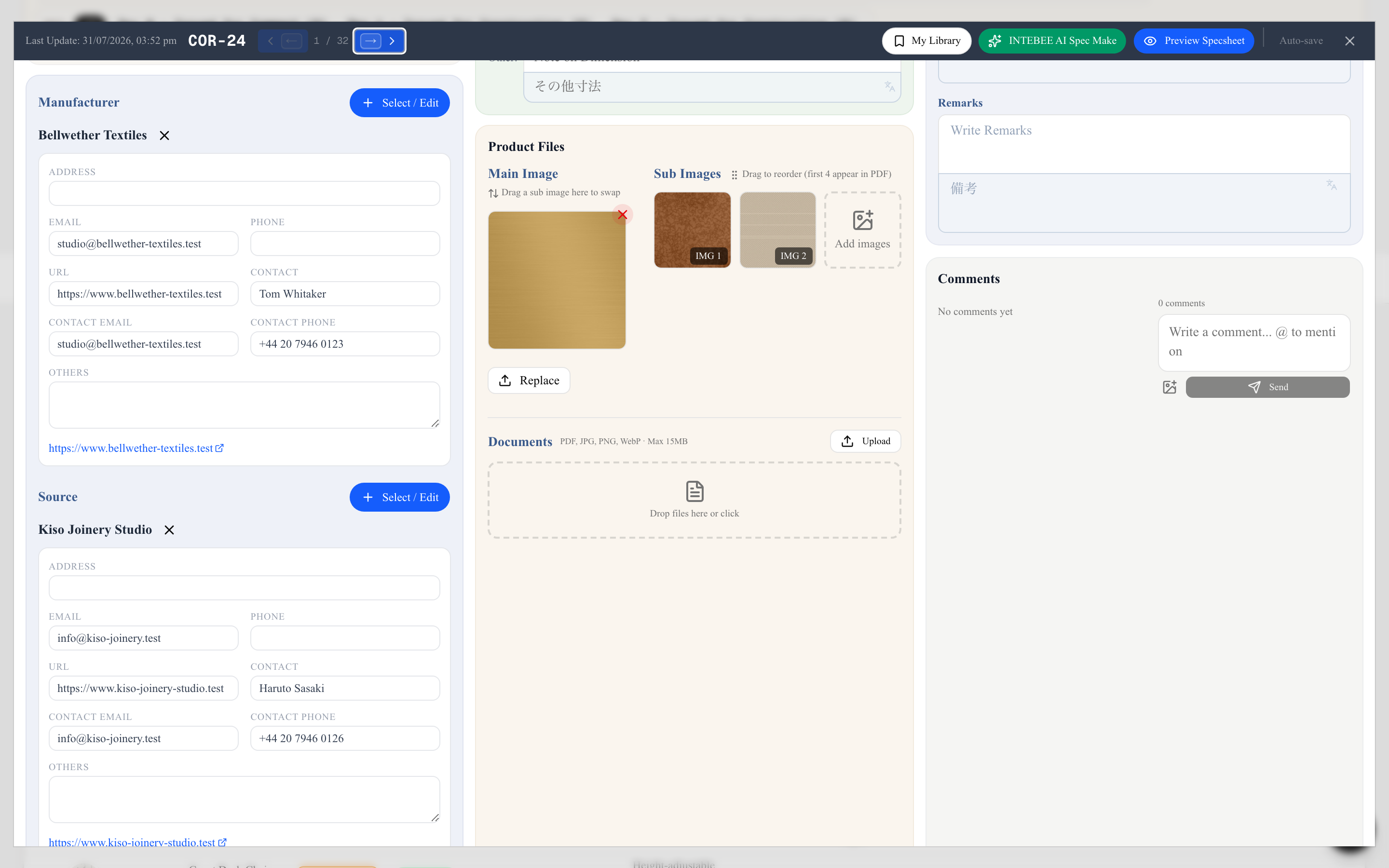
Task: Go to previous item arrow
Action: 292,41
